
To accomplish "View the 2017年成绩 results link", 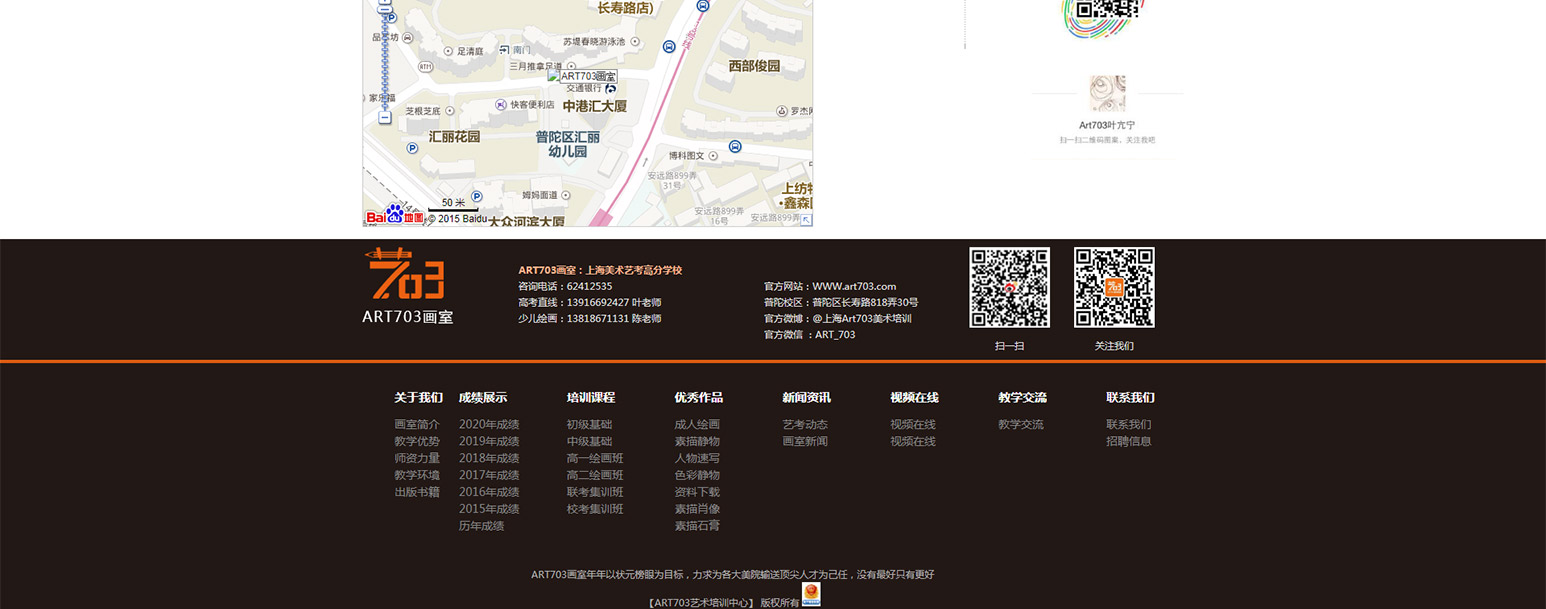I will tap(489, 475).
